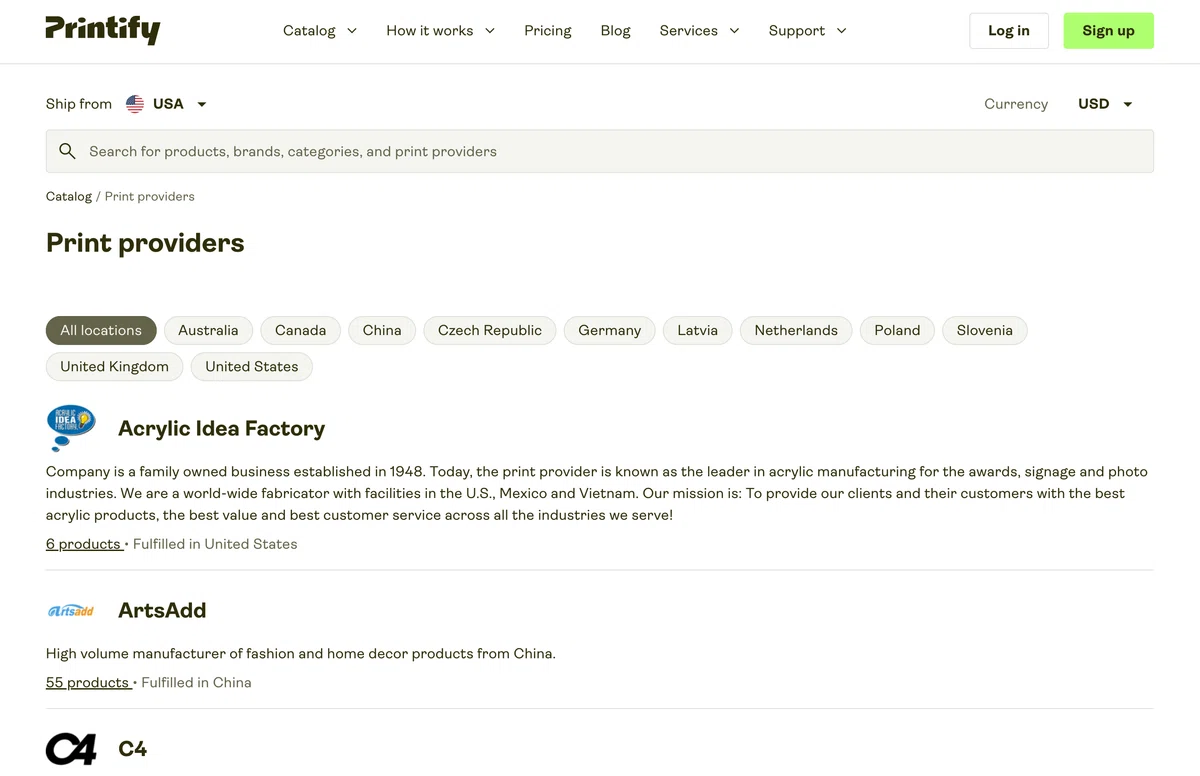This screenshot has width=1200, height=776.
Task: Filter providers by Germany
Action: [610, 330]
